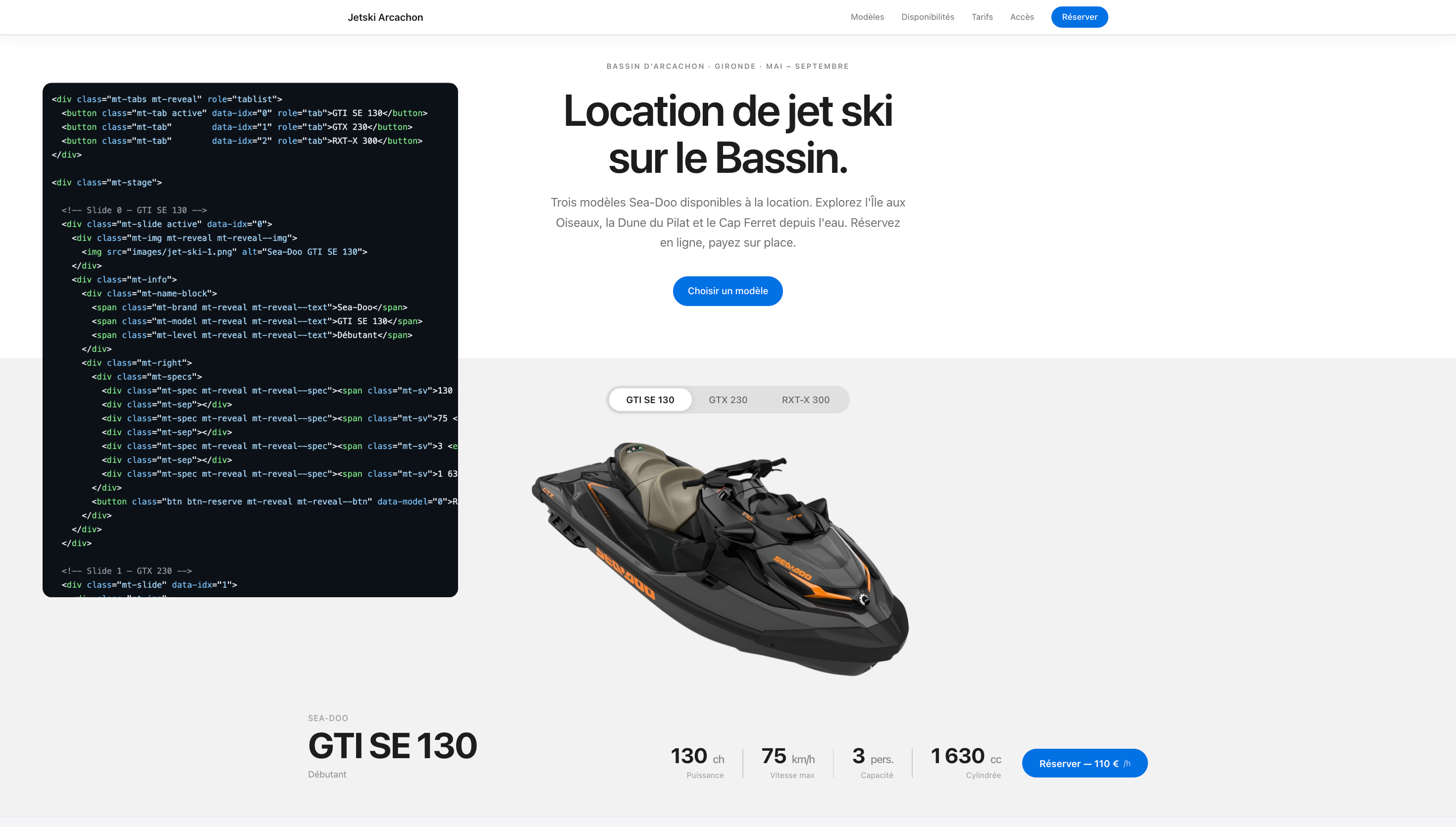
Task: Select the GTI SE 130 tab
Action: (x=650, y=400)
